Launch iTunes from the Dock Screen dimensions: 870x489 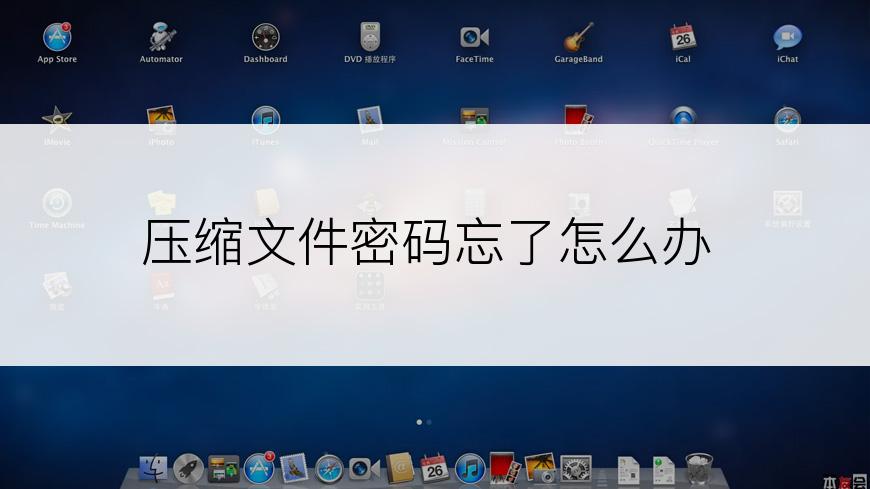[x=470, y=468]
